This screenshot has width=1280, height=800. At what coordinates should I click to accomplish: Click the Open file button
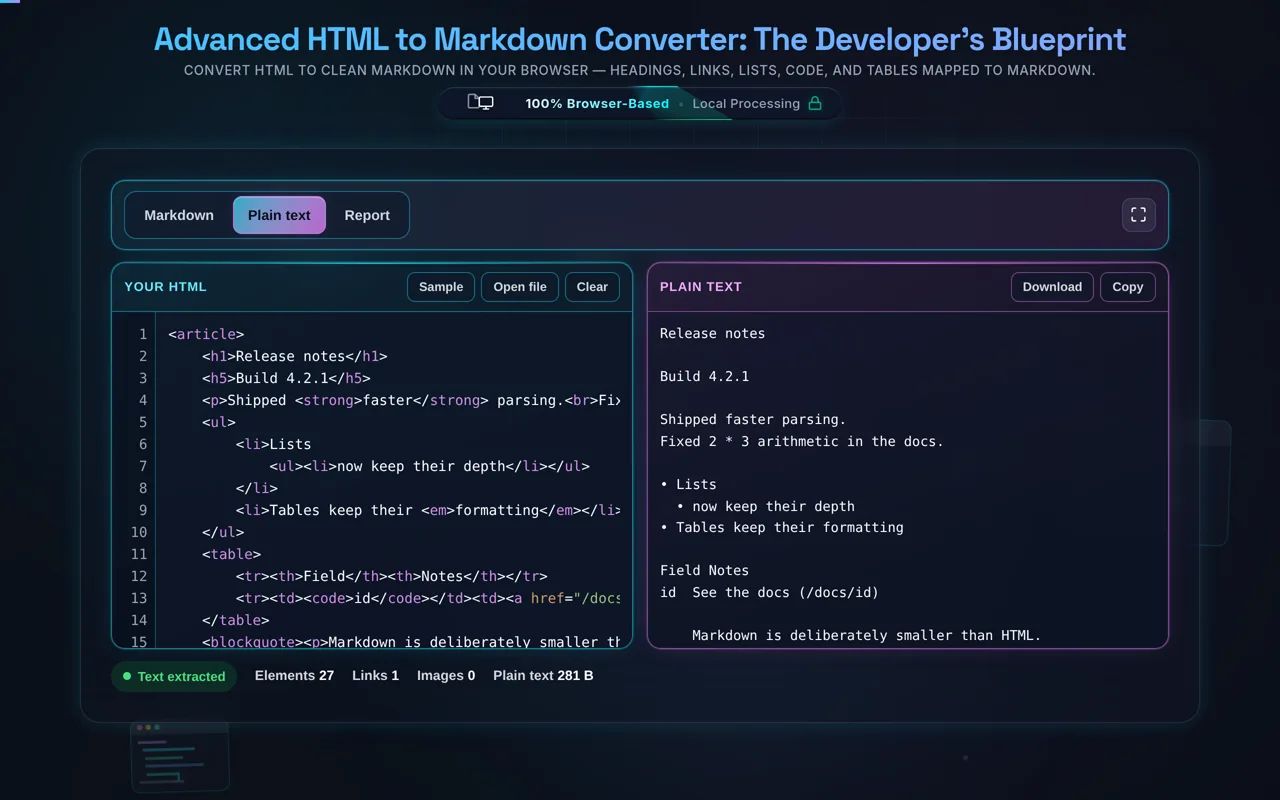coord(520,287)
